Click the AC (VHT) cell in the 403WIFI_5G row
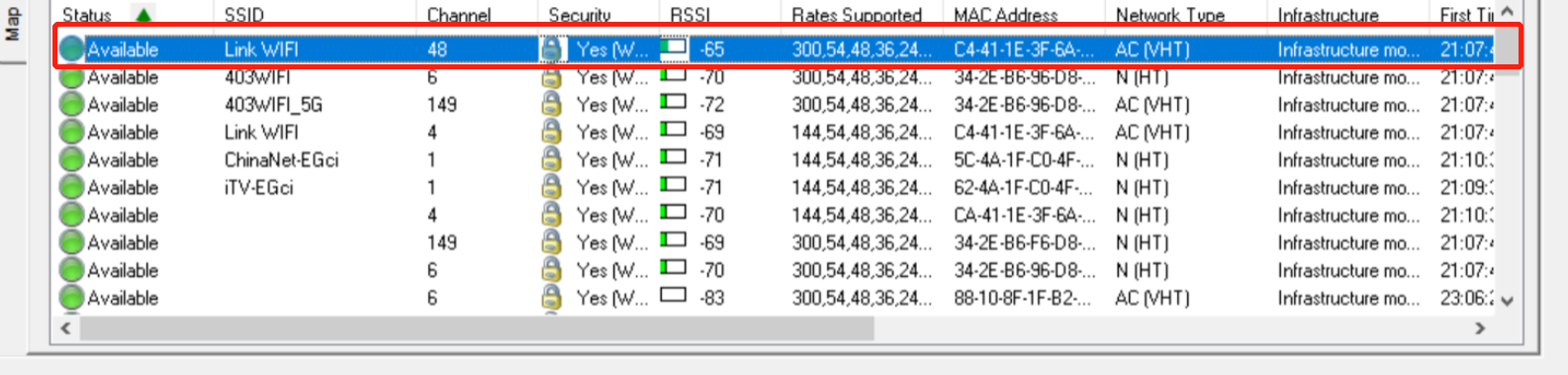Screen dimensions: 1568x375 coord(1152,105)
